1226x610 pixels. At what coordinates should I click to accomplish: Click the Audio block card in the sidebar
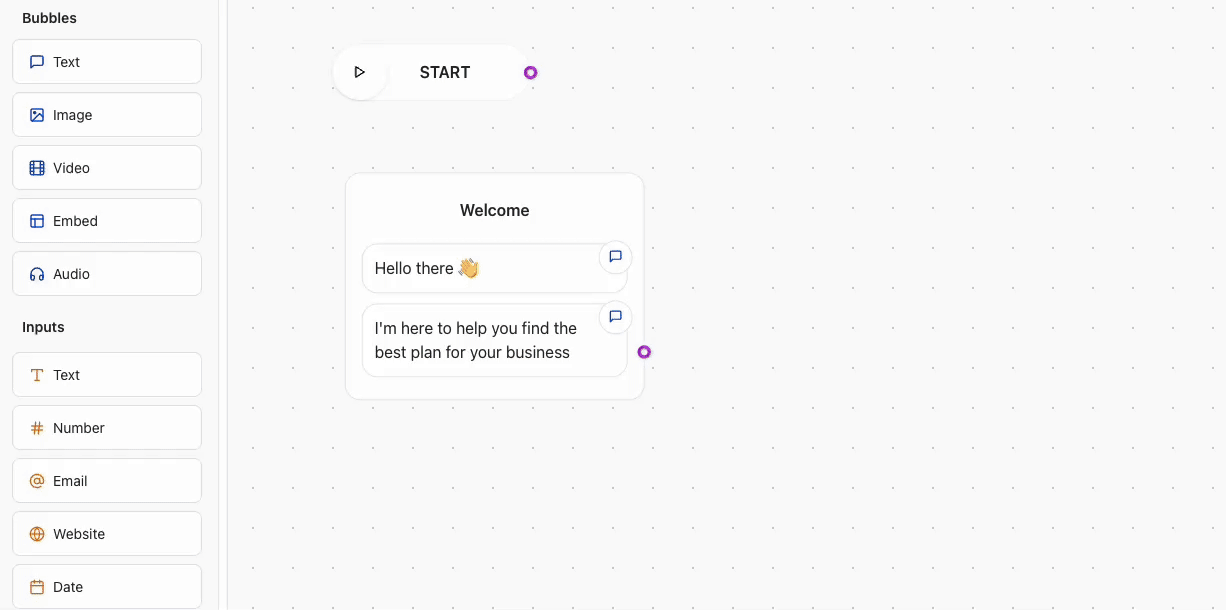click(106, 273)
